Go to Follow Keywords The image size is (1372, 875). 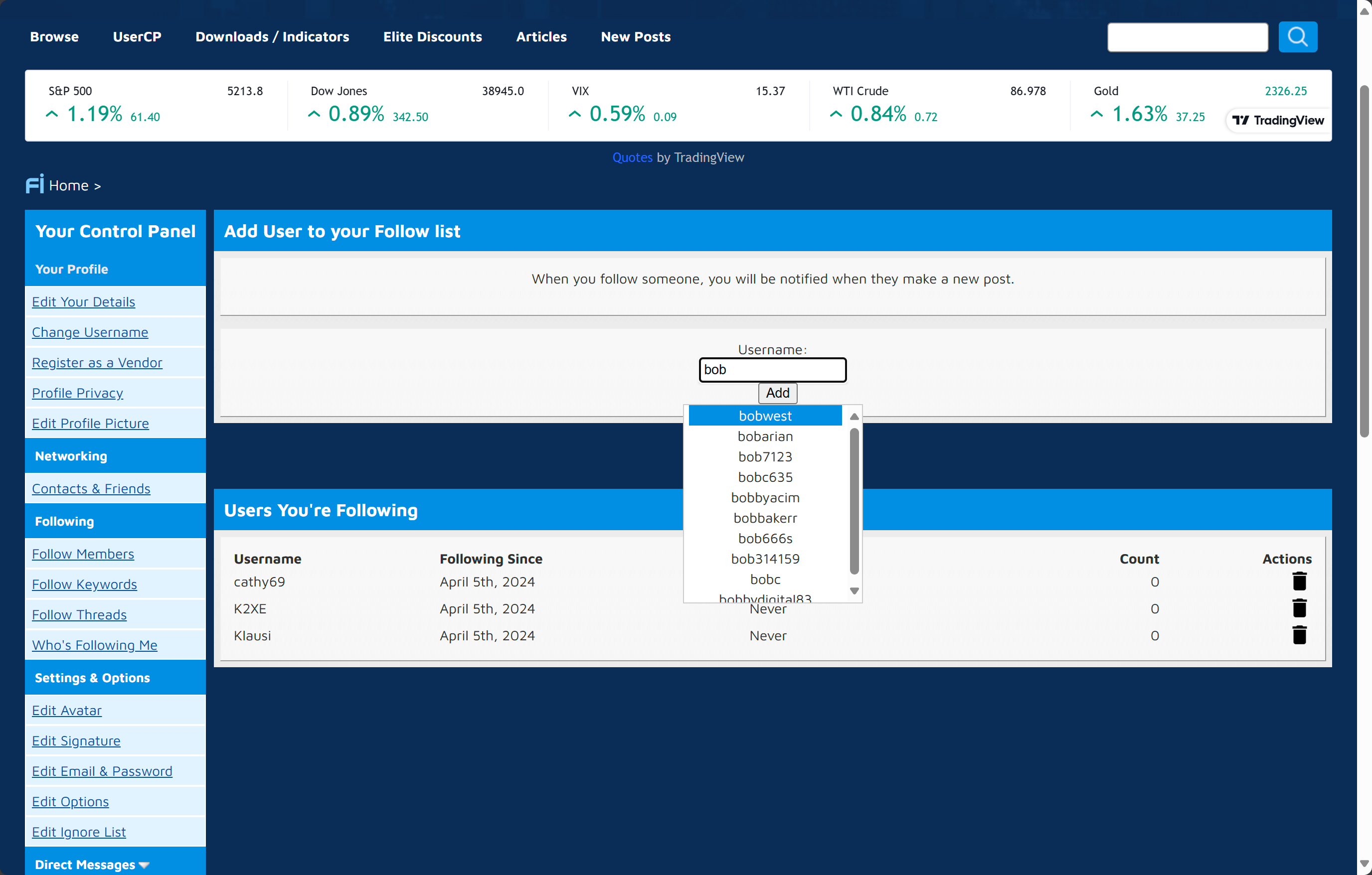(x=84, y=584)
